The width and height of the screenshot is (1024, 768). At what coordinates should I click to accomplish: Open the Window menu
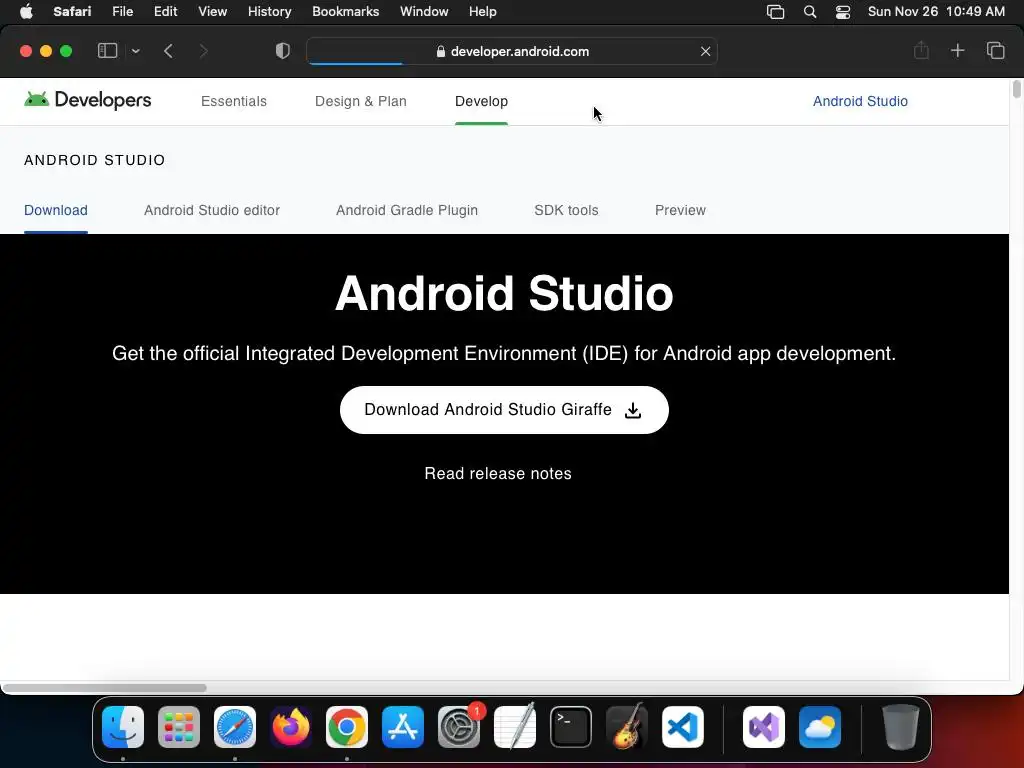[424, 12]
